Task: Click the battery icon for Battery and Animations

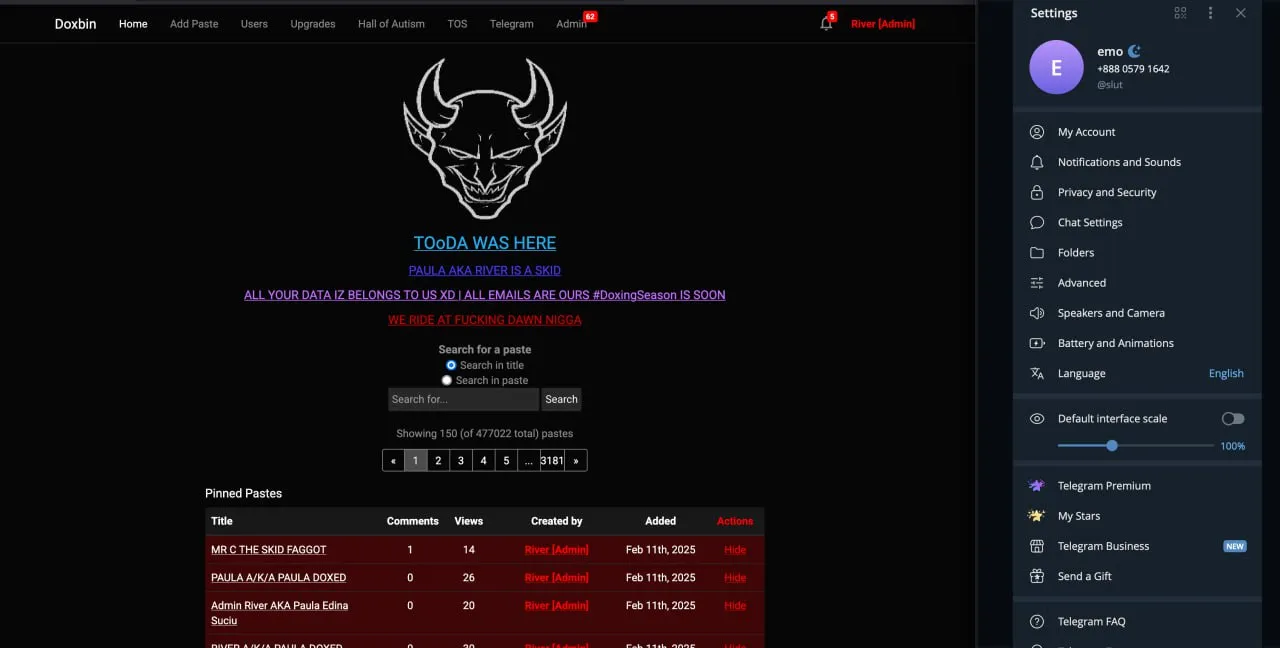Action: pyautogui.click(x=1037, y=343)
